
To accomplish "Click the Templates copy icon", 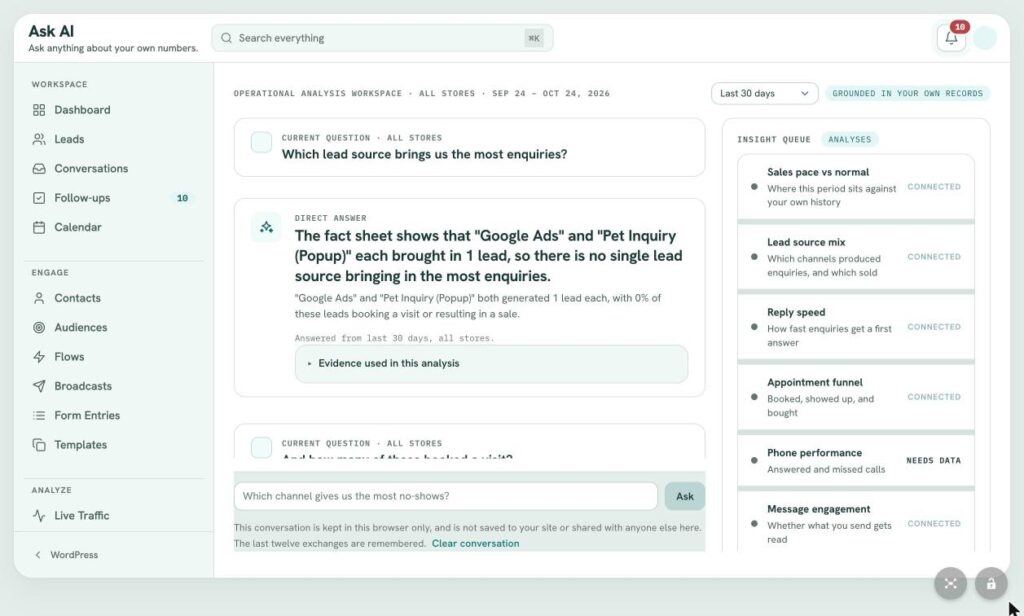I will 39,445.
